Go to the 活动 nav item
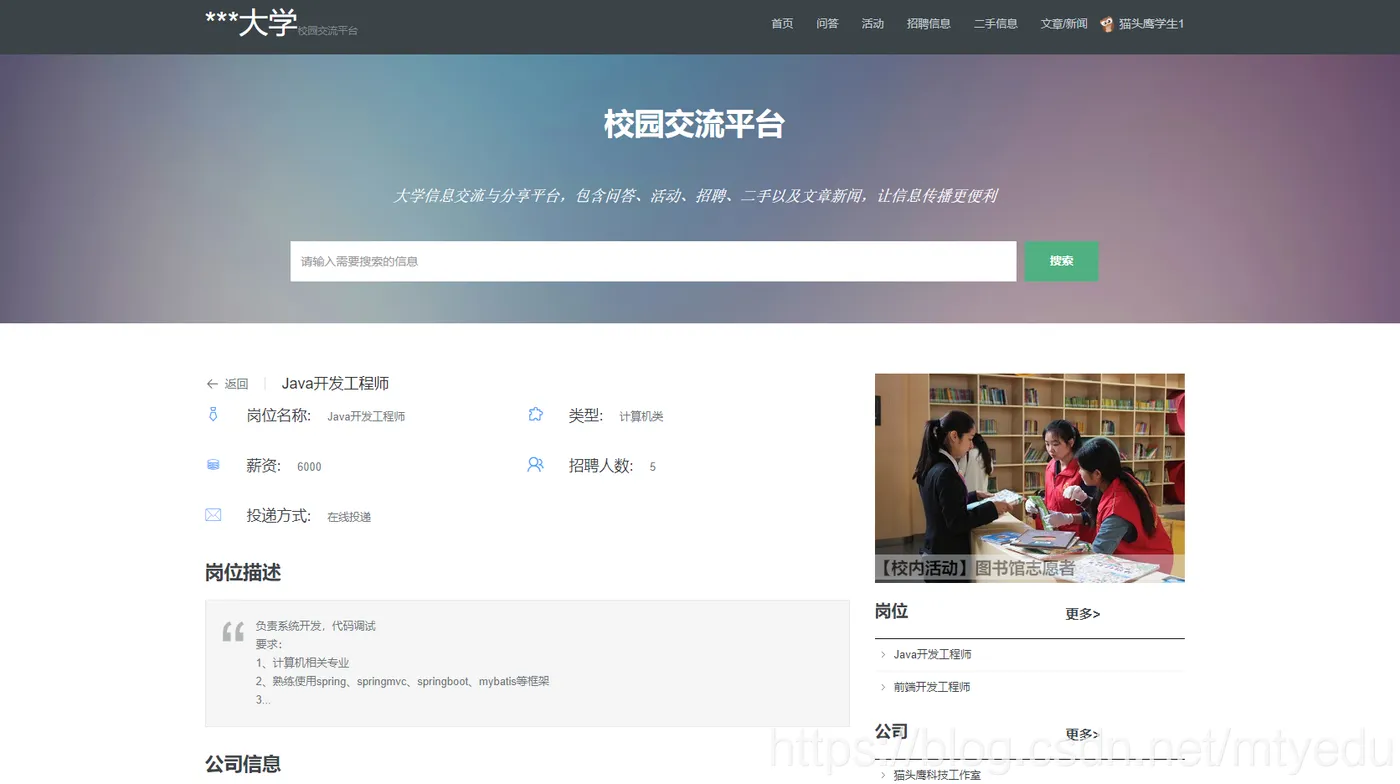 (873, 24)
